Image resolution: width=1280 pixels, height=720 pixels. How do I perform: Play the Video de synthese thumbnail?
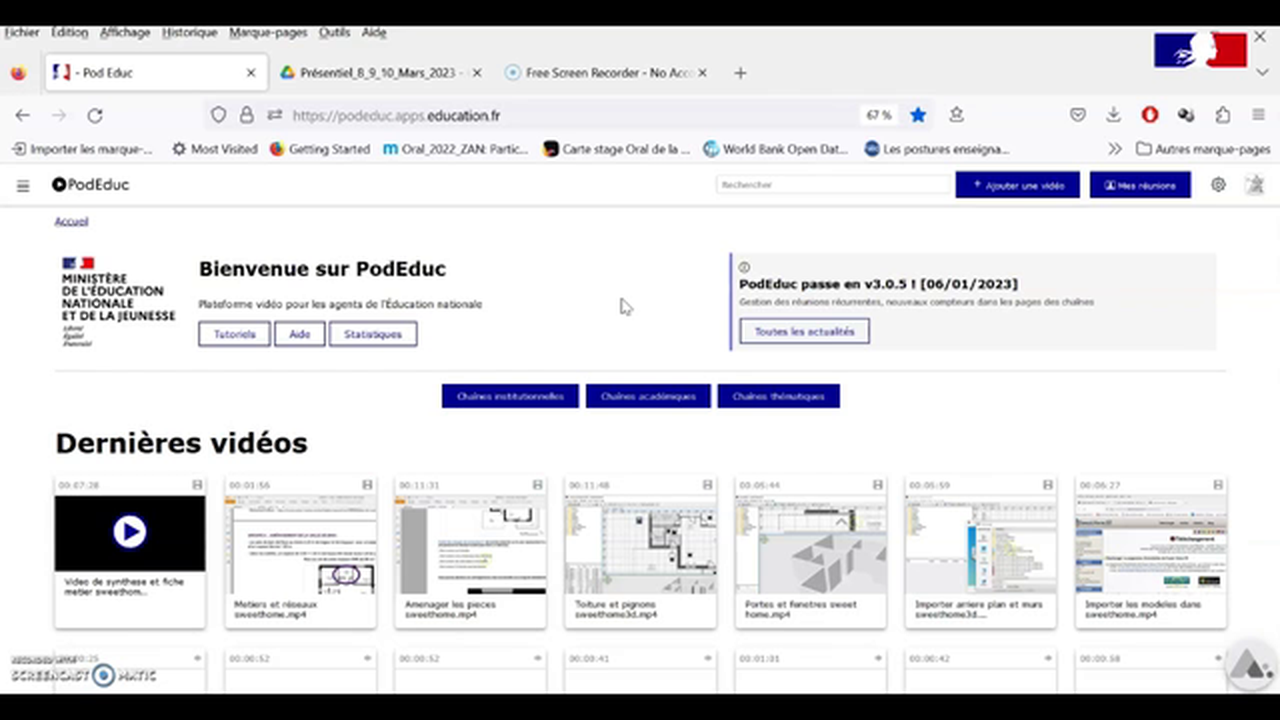coord(130,532)
